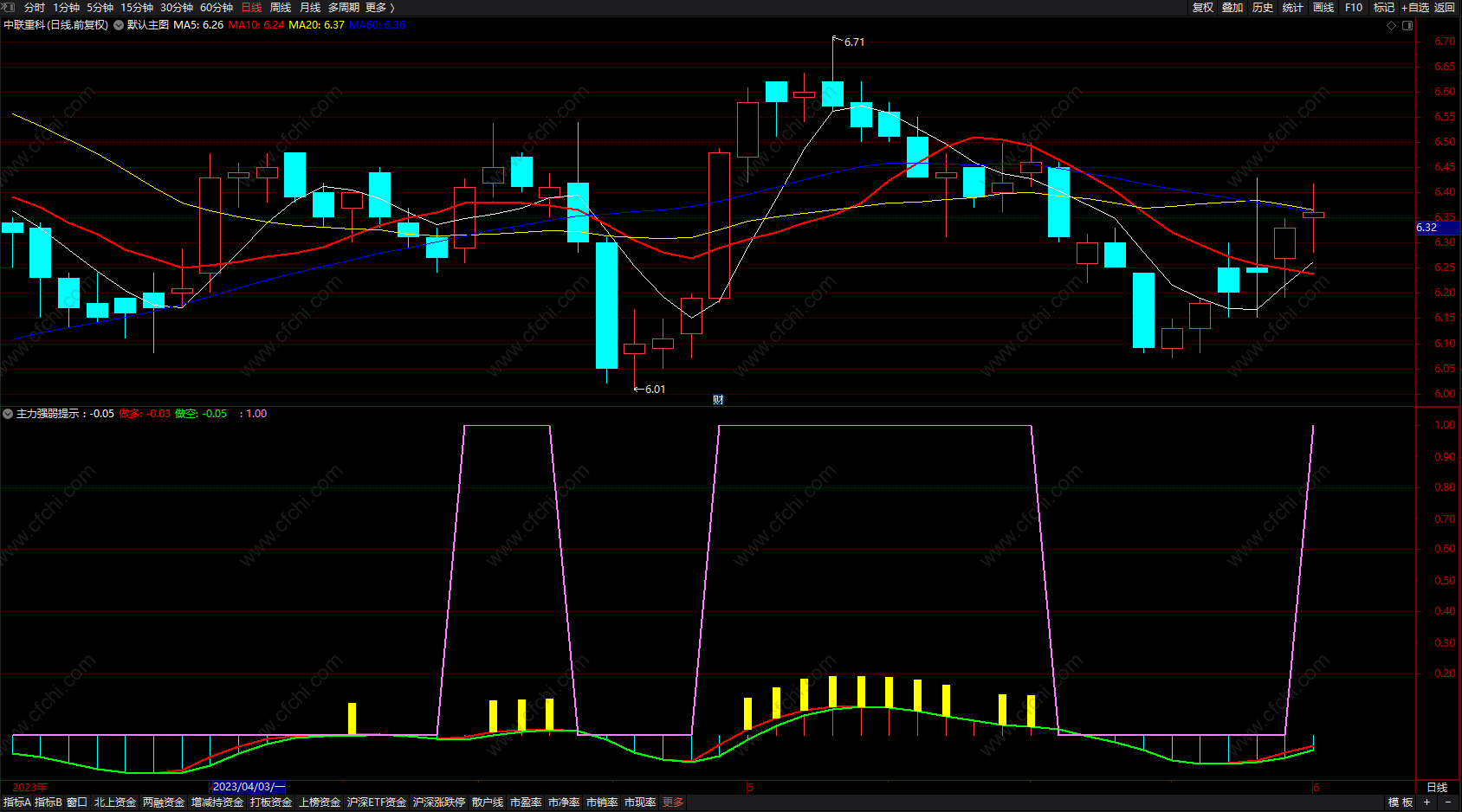Click the 中联重科(日线.前复权) title label

point(56,25)
